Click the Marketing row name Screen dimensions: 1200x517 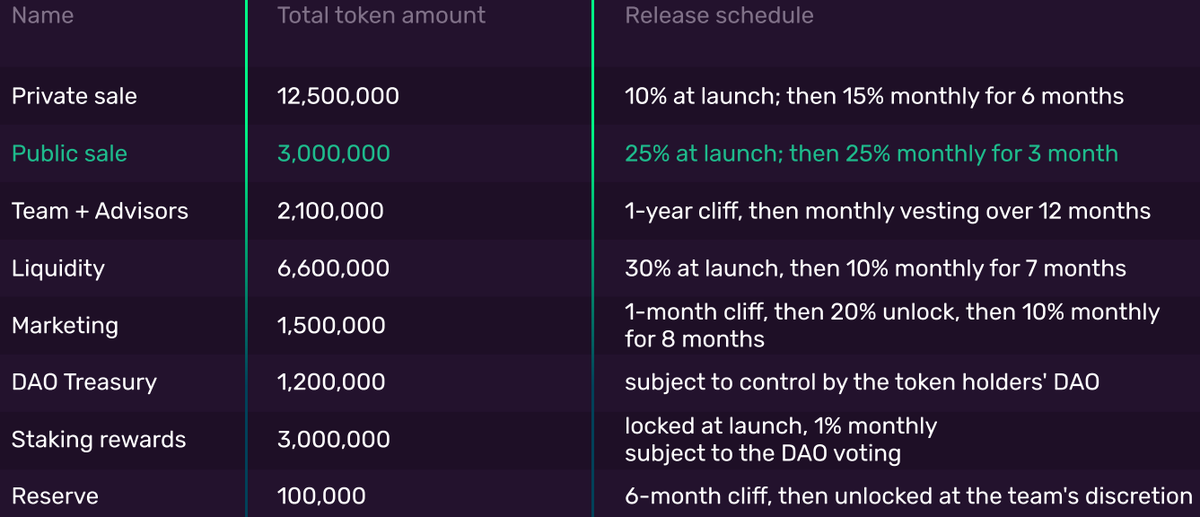(64, 326)
